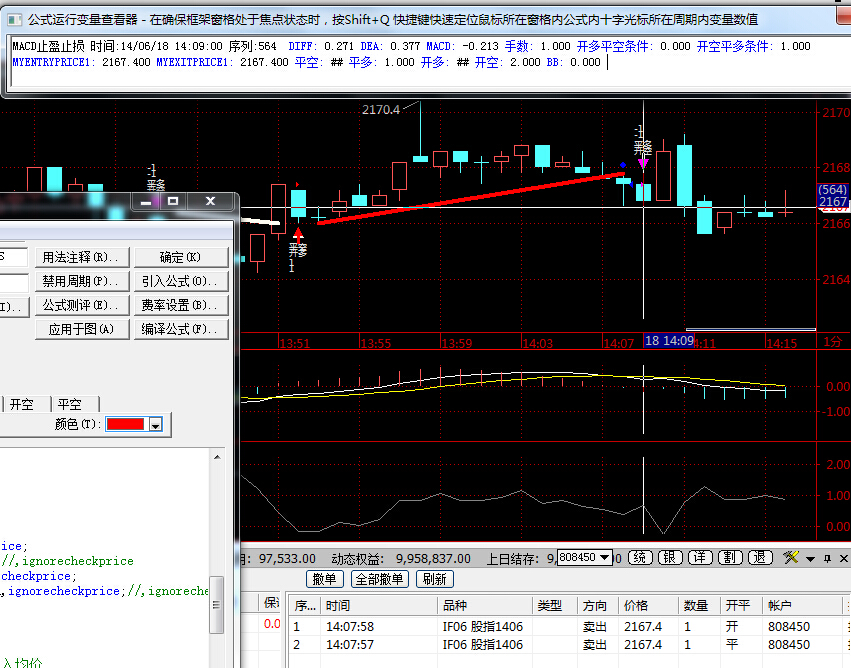Screen dimensions: 851x668
Task: Click the MYENTRYPRICE1 value in variable viewer
Action: 126,62
